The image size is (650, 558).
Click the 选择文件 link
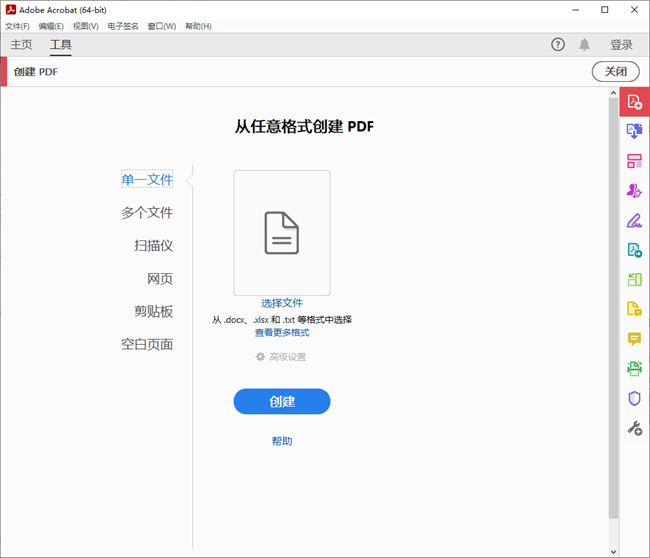[x=282, y=303]
